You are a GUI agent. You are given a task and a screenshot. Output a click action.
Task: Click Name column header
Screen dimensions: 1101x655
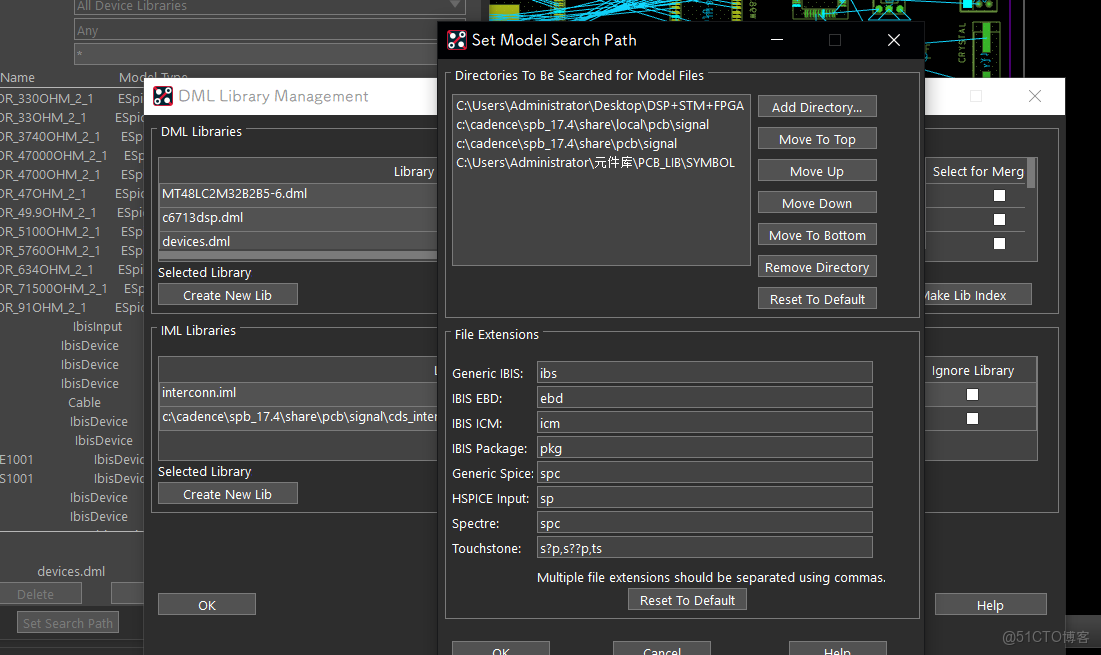[18, 77]
